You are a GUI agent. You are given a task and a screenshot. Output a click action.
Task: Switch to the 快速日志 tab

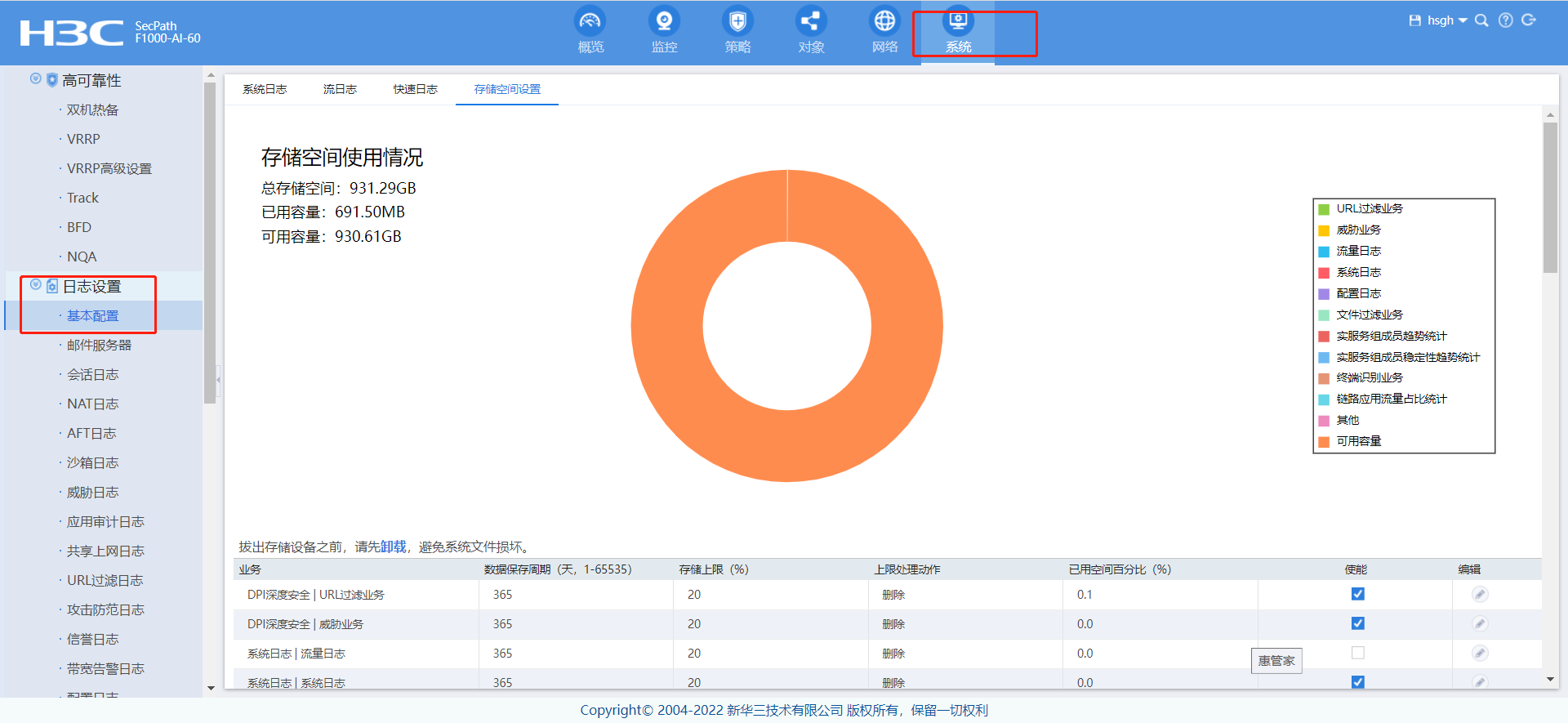pos(415,89)
